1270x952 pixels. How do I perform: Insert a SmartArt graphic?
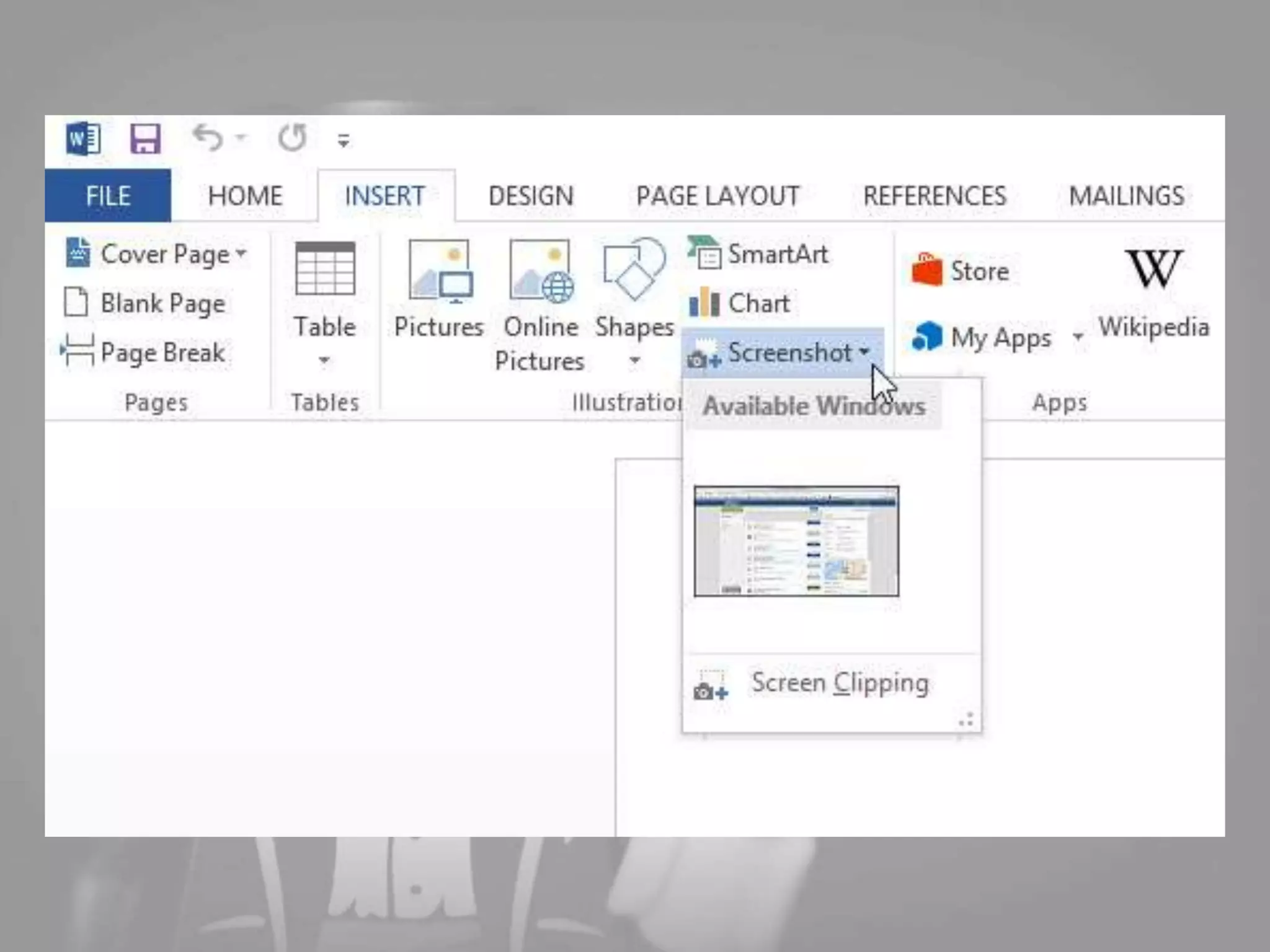click(x=759, y=254)
